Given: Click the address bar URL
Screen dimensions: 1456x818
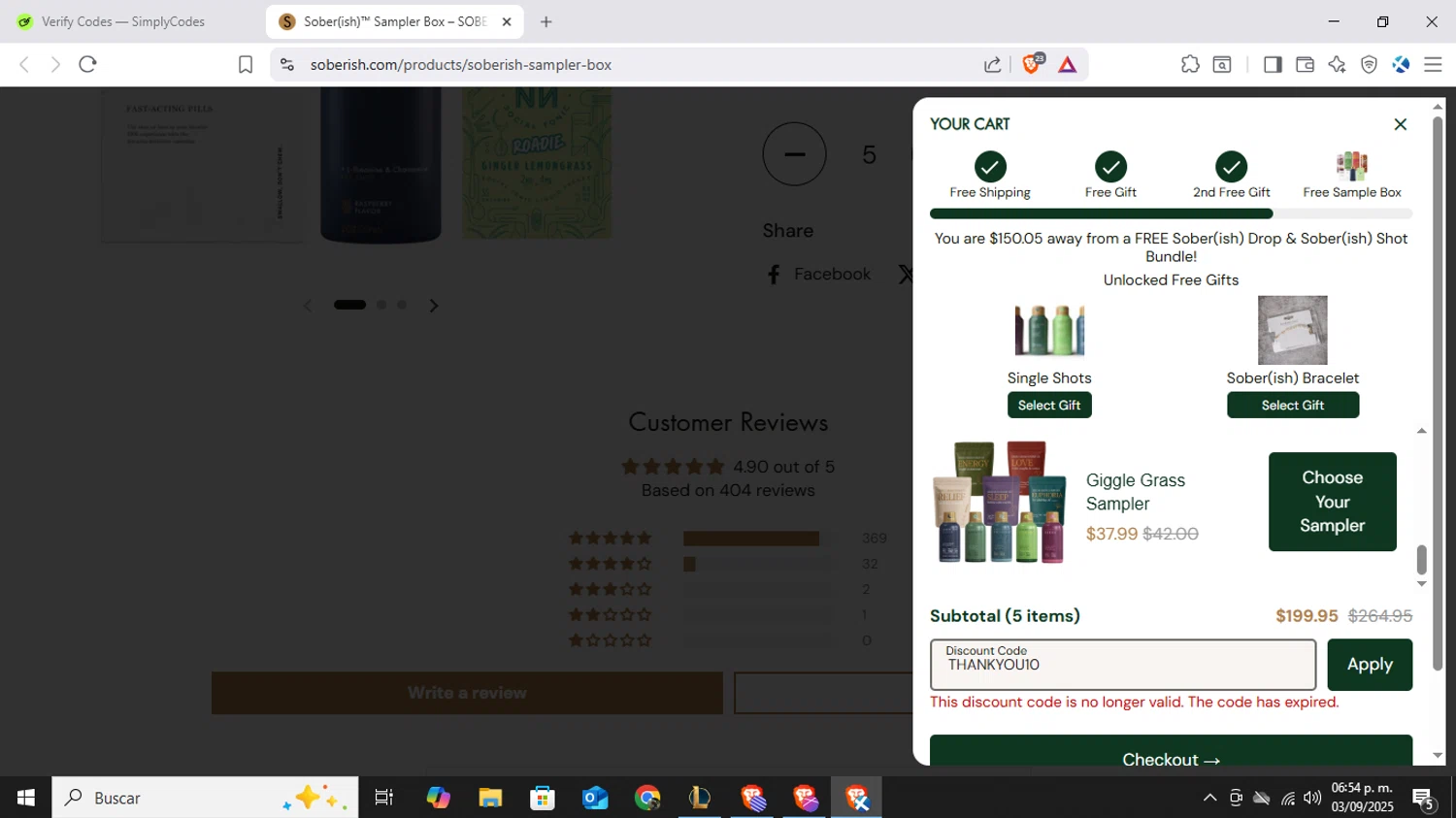Looking at the screenshot, I should [x=461, y=65].
